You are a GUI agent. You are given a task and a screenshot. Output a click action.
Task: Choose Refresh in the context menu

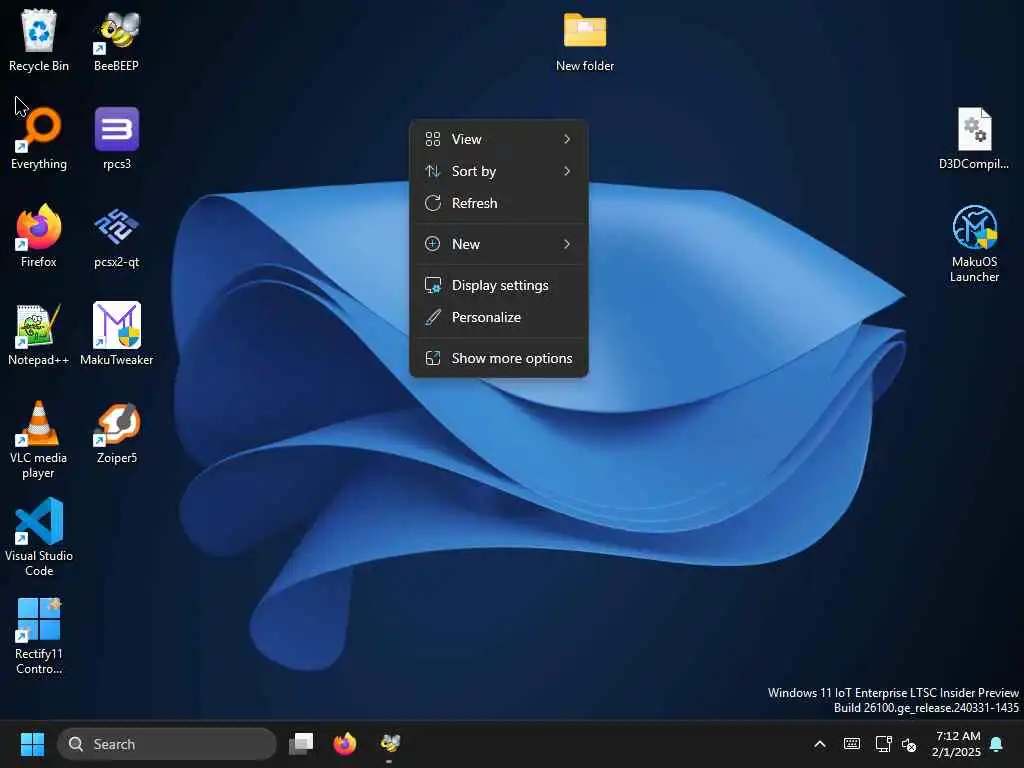pyautogui.click(x=499, y=203)
